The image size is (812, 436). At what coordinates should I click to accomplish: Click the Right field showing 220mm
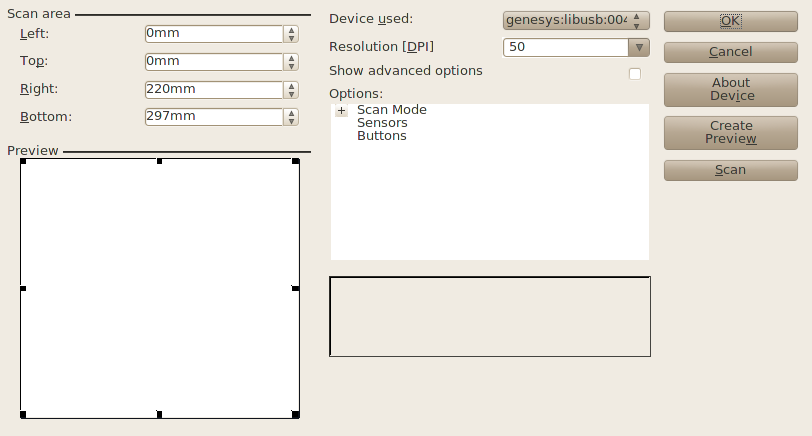pyautogui.click(x=214, y=90)
